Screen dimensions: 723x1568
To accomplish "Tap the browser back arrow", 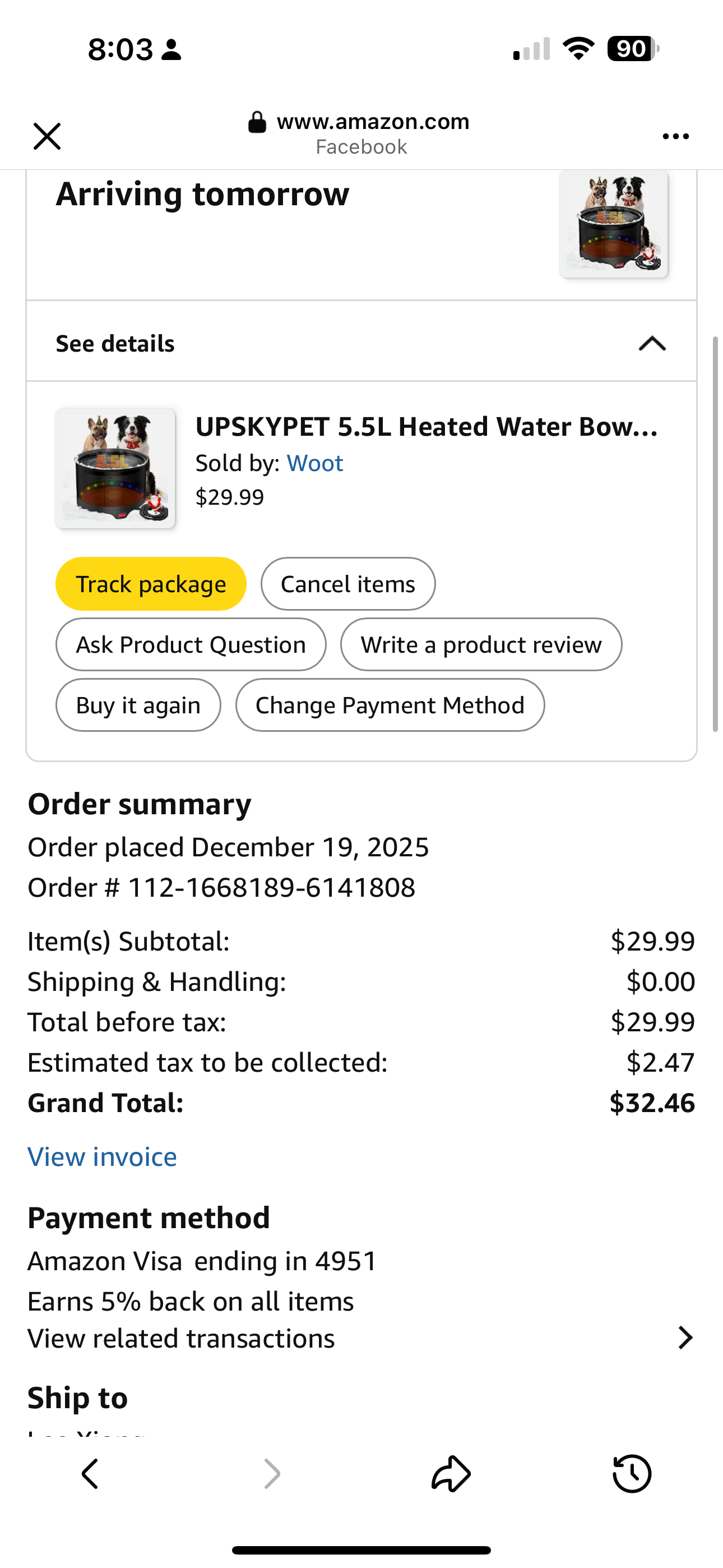I will coord(90,1474).
